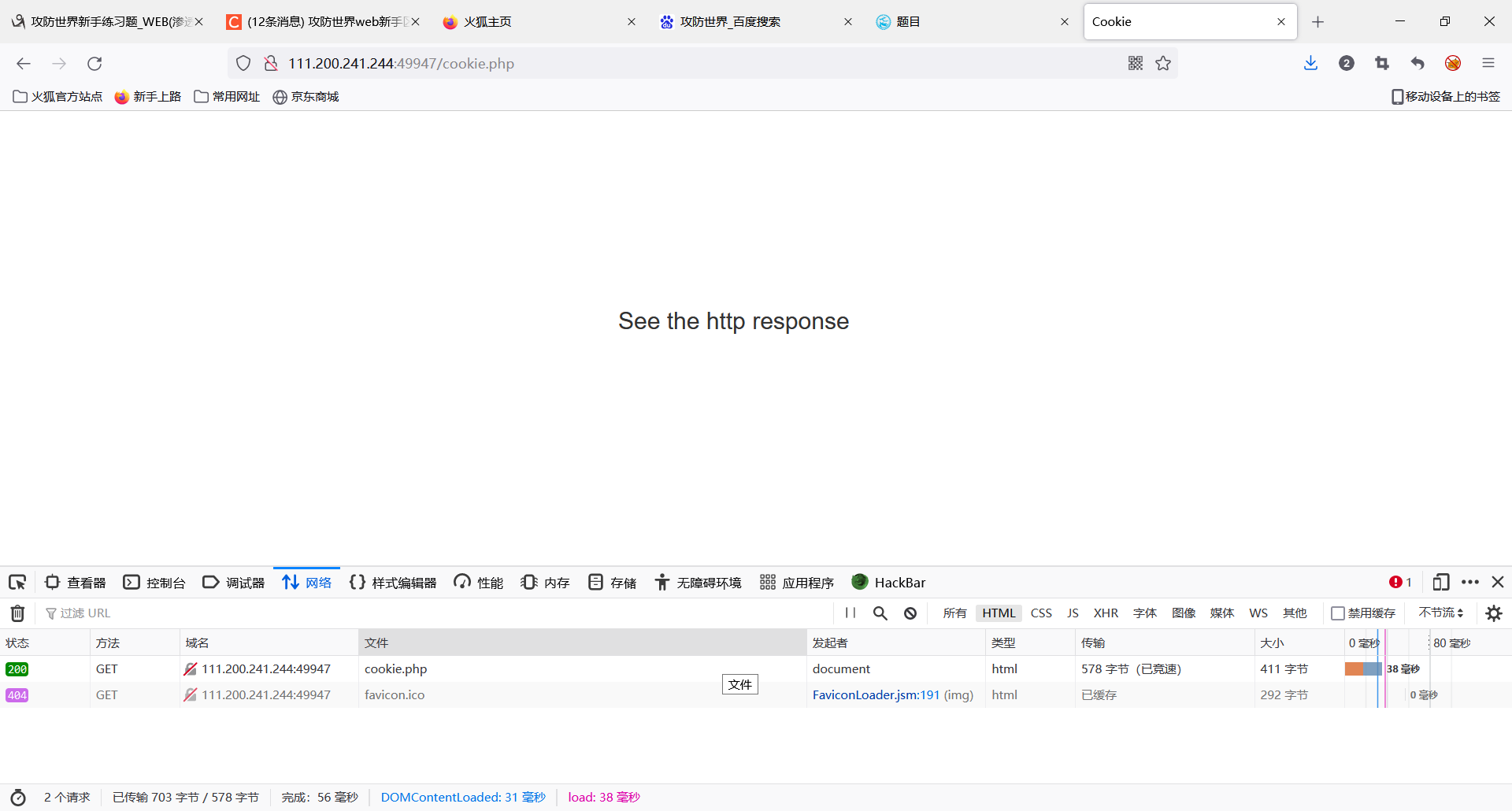
Task: Show the insecure connection lock info
Action: point(270,63)
